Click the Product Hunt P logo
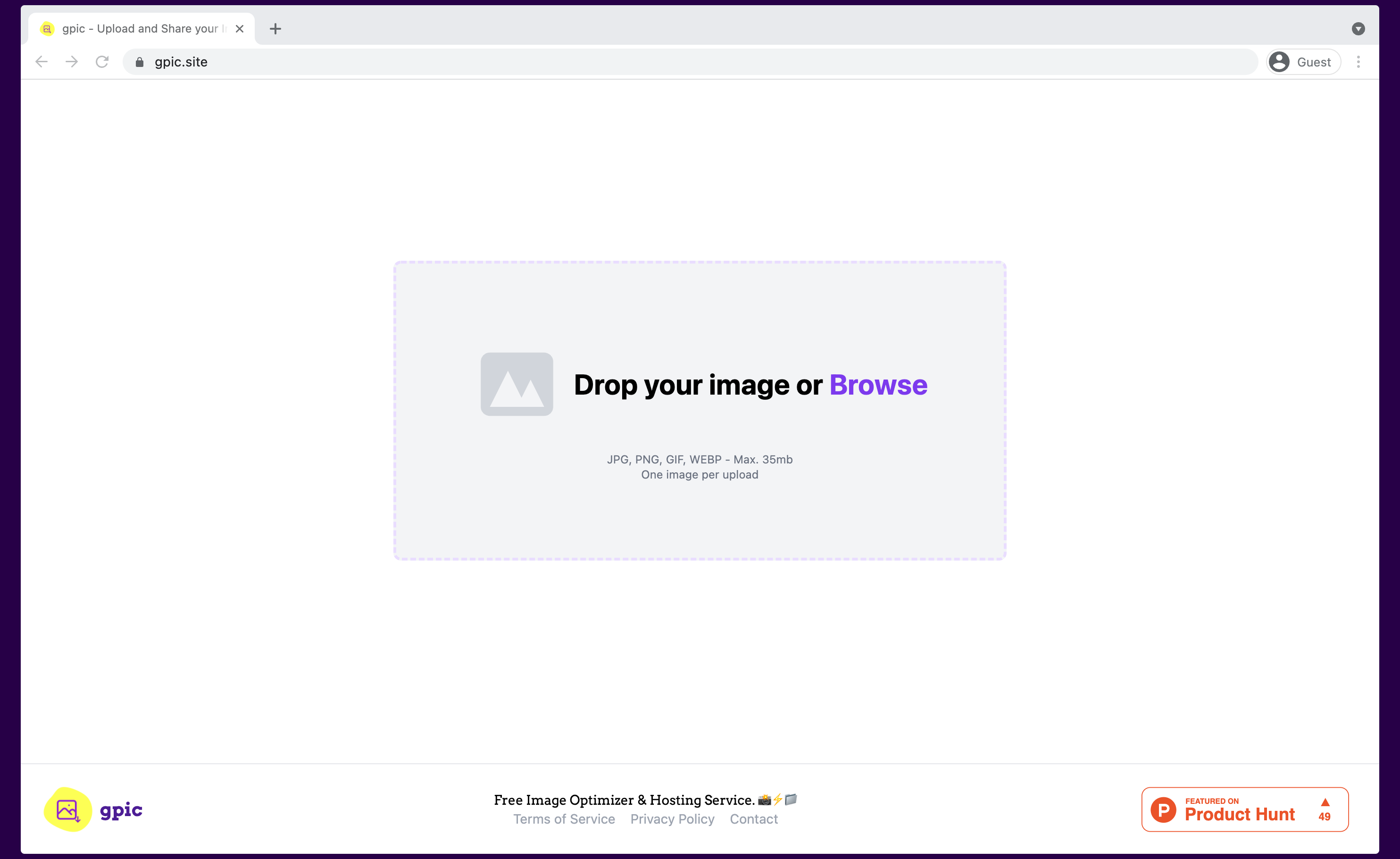The height and width of the screenshot is (859, 1400). [x=1163, y=809]
